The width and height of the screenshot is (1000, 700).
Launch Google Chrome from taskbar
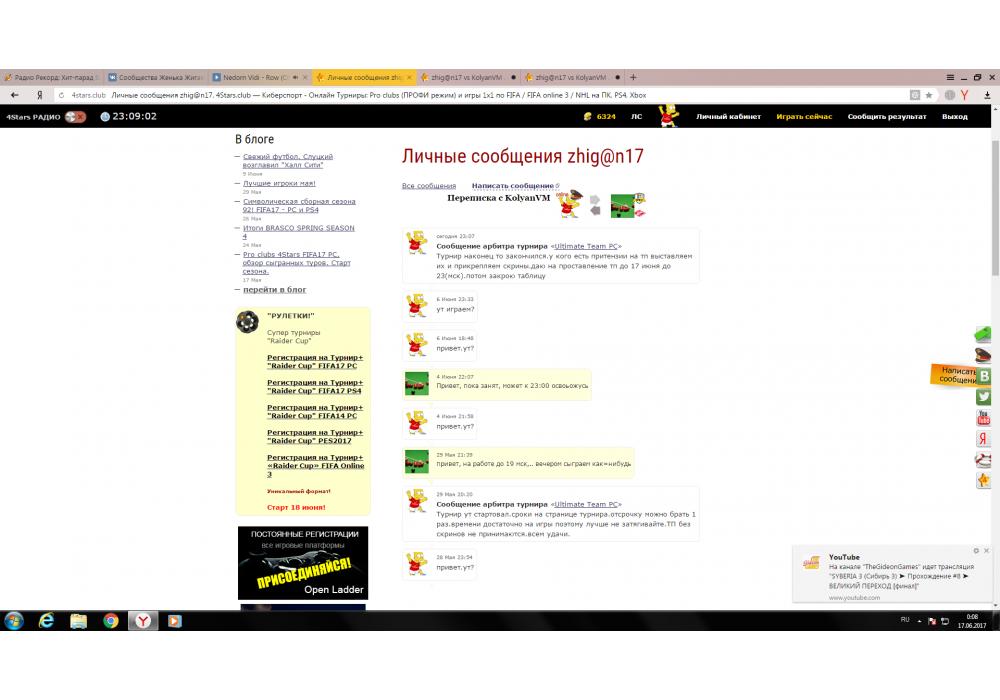pyautogui.click(x=111, y=621)
